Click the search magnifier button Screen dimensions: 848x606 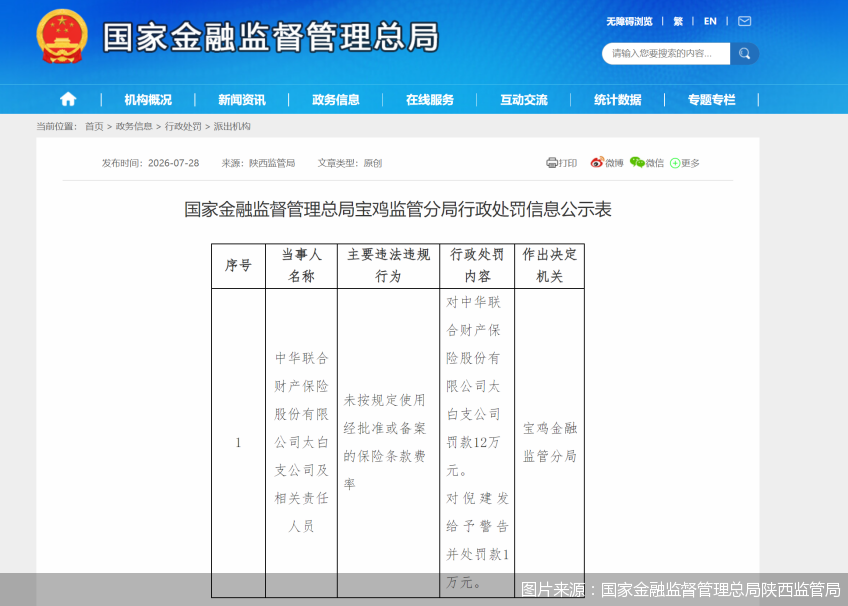(x=745, y=54)
